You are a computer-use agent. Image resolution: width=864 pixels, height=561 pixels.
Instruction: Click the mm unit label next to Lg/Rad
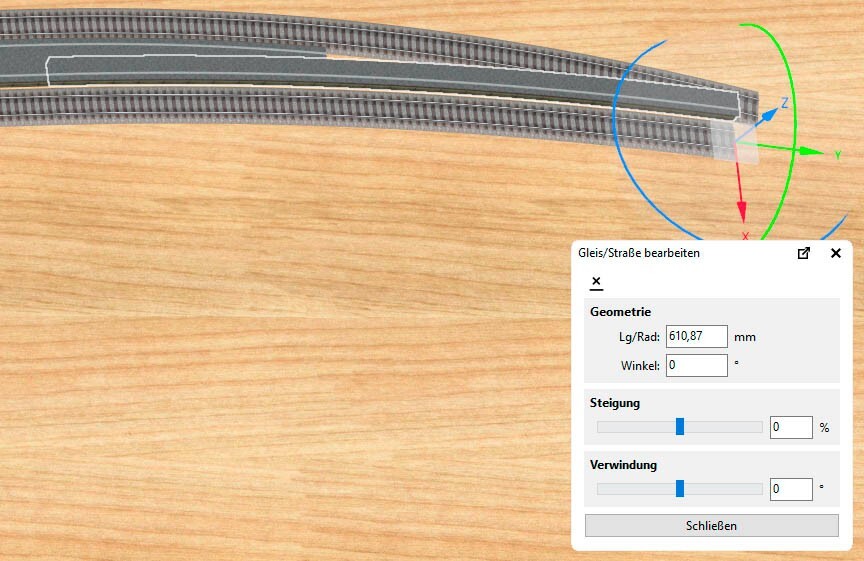click(x=745, y=337)
